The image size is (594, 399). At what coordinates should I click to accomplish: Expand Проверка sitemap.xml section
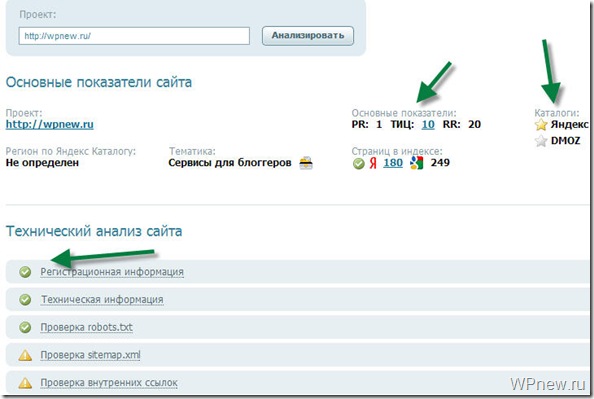pos(90,355)
